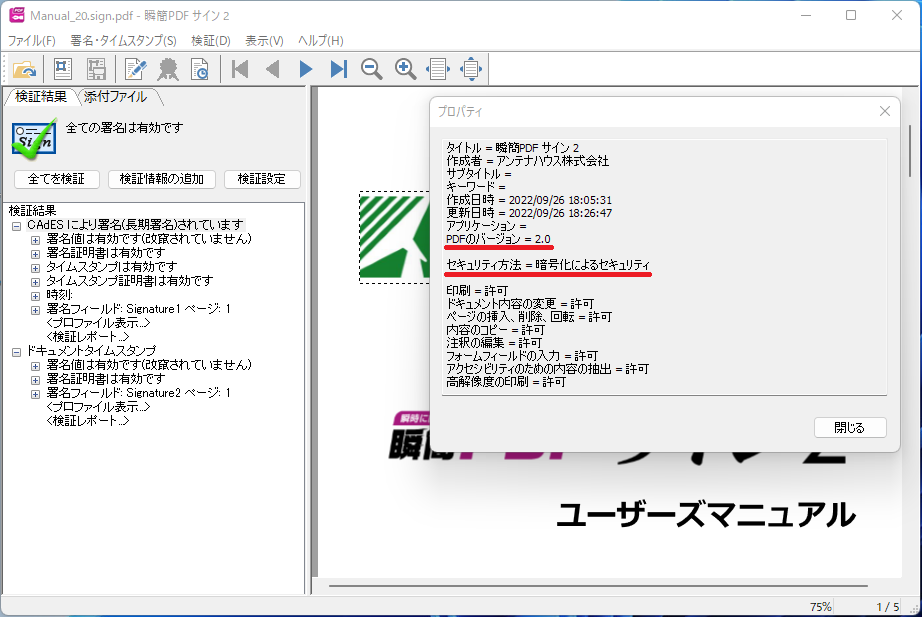Click the 高解像度の印刷 = 許可 line
This screenshot has width=922, height=617.
click(x=506, y=382)
